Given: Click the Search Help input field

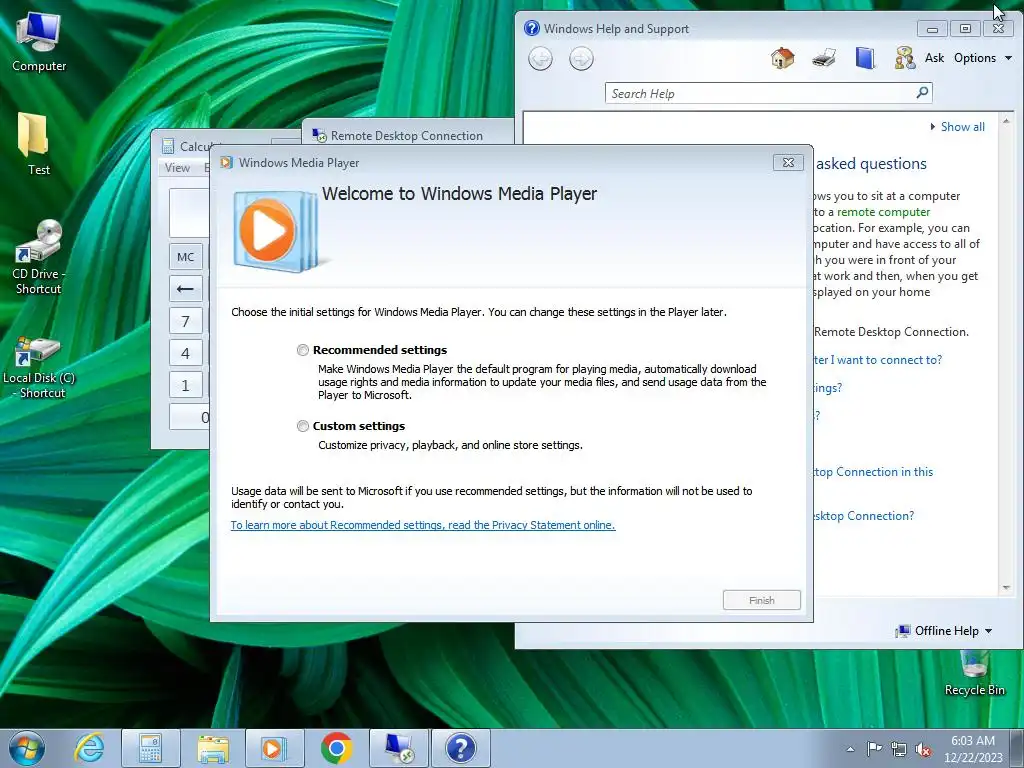Looking at the screenshot, I should click(x=761, y=93).
